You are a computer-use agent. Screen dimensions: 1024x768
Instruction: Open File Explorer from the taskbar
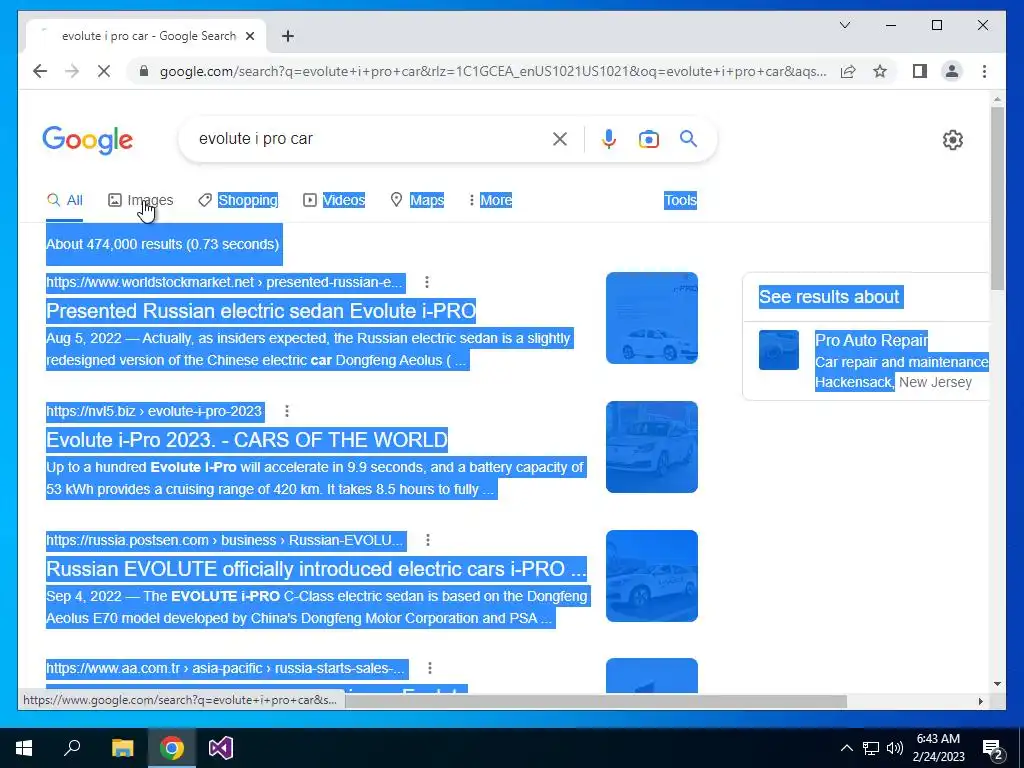[x=122, y=748]
